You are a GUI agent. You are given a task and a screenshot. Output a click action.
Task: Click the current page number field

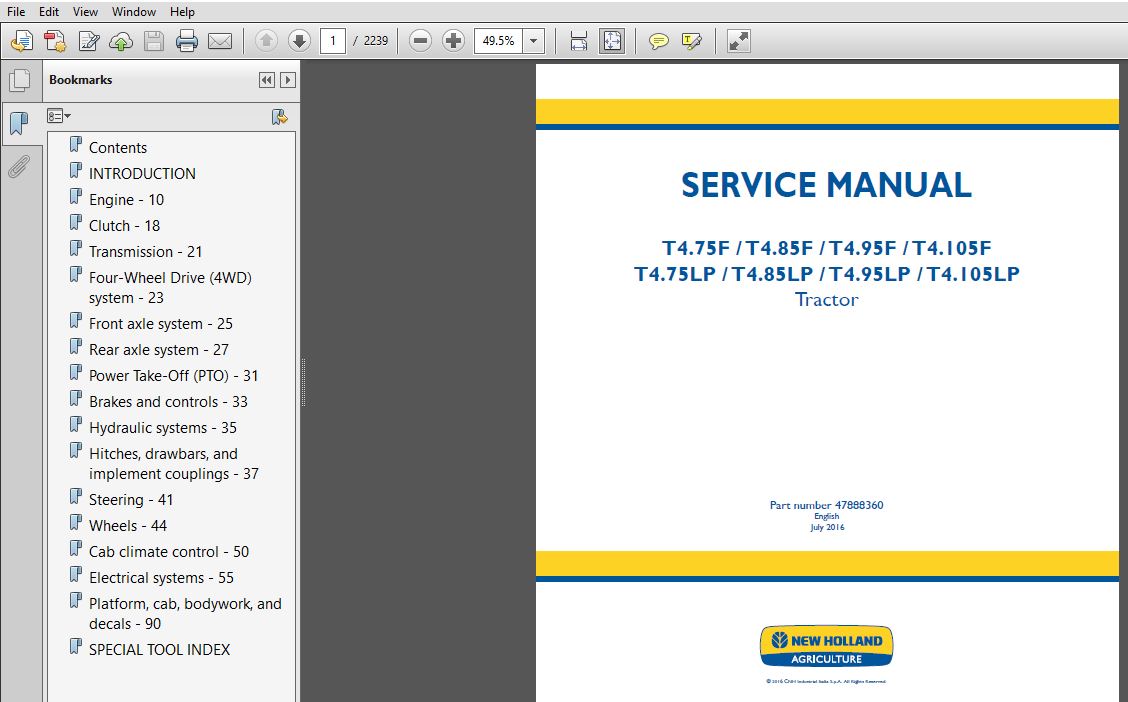click(333, 41)
